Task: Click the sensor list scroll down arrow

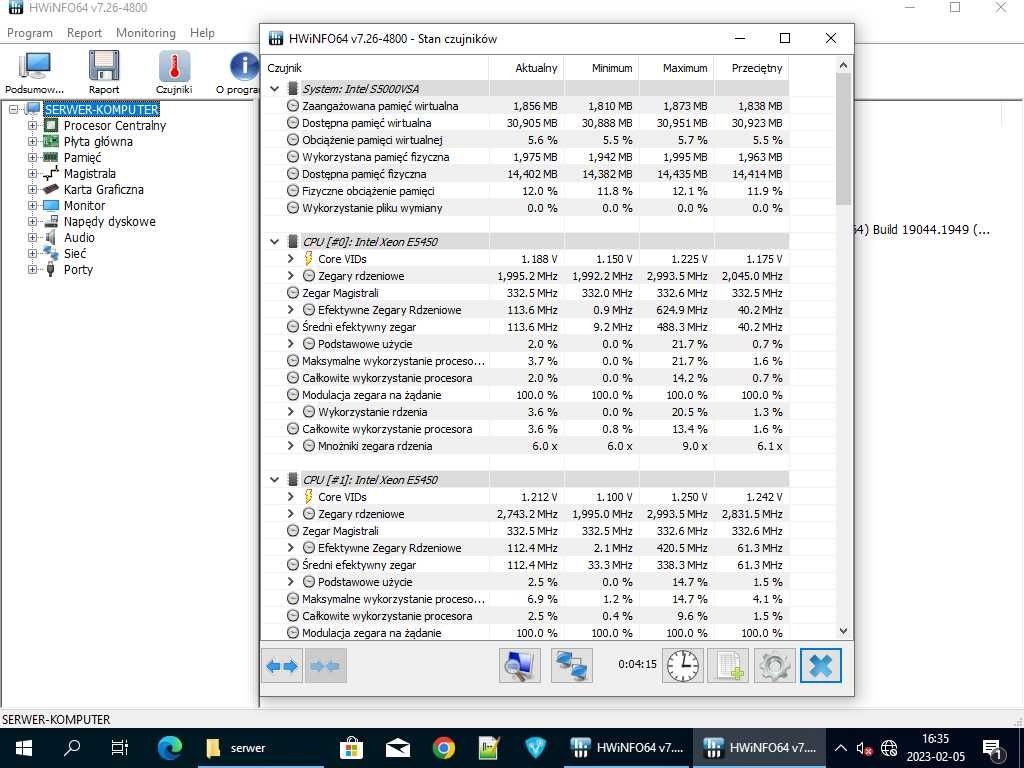Action: click(x=843, y=631)
